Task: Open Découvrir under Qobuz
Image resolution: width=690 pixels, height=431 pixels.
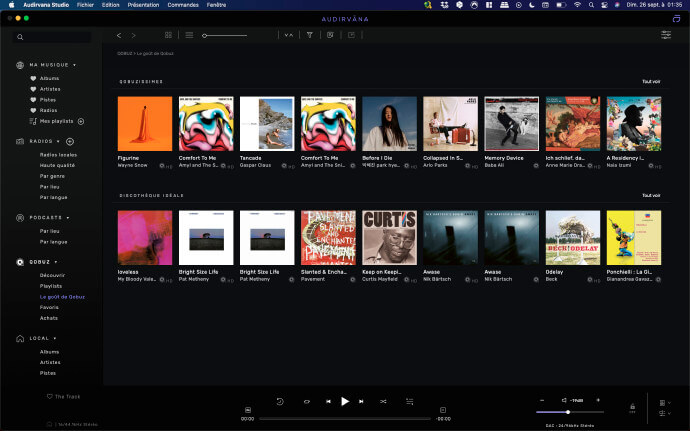Action: click(52, 275)
